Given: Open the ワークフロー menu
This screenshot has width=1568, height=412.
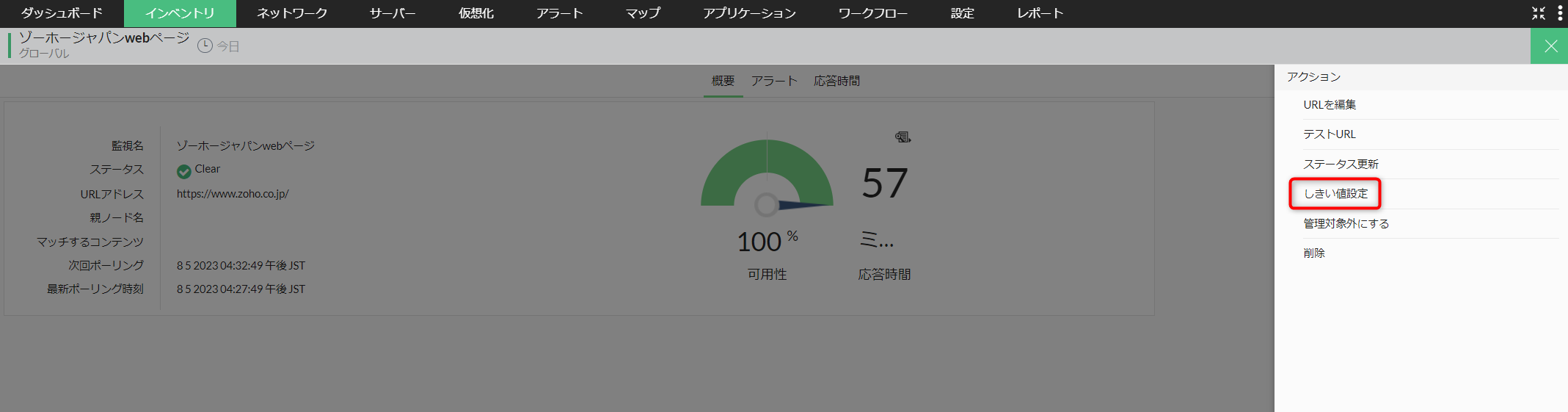Looking at the screenshot, I should (873, 13).
